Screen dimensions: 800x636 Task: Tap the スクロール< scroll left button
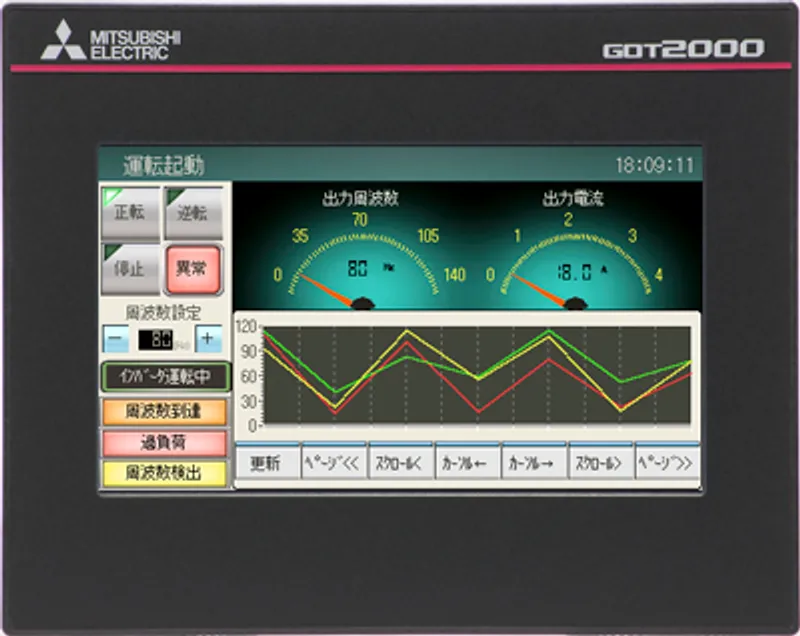tap(401, 462)
